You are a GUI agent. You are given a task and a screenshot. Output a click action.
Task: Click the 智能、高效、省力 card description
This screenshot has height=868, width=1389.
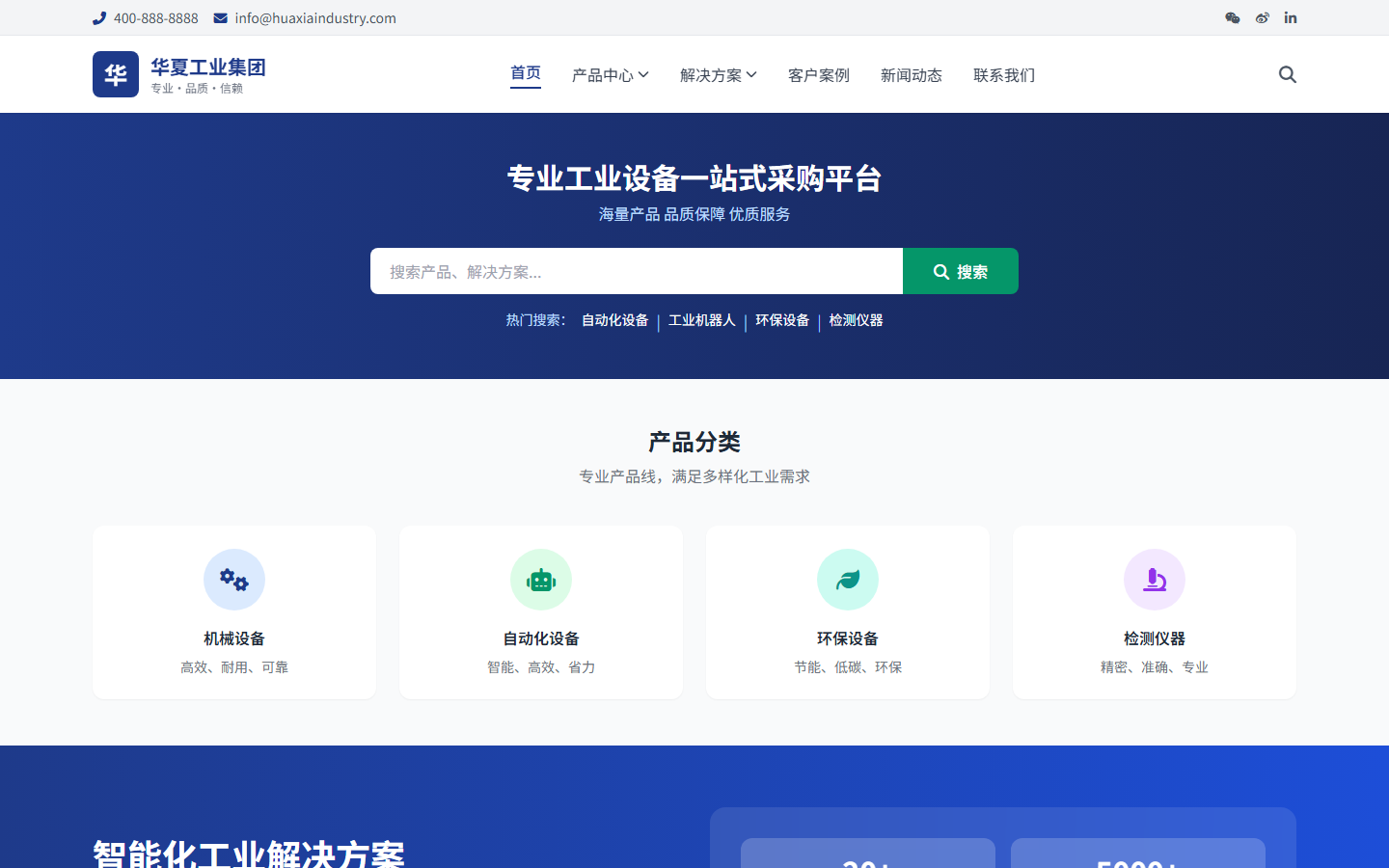tap(541, 667)
